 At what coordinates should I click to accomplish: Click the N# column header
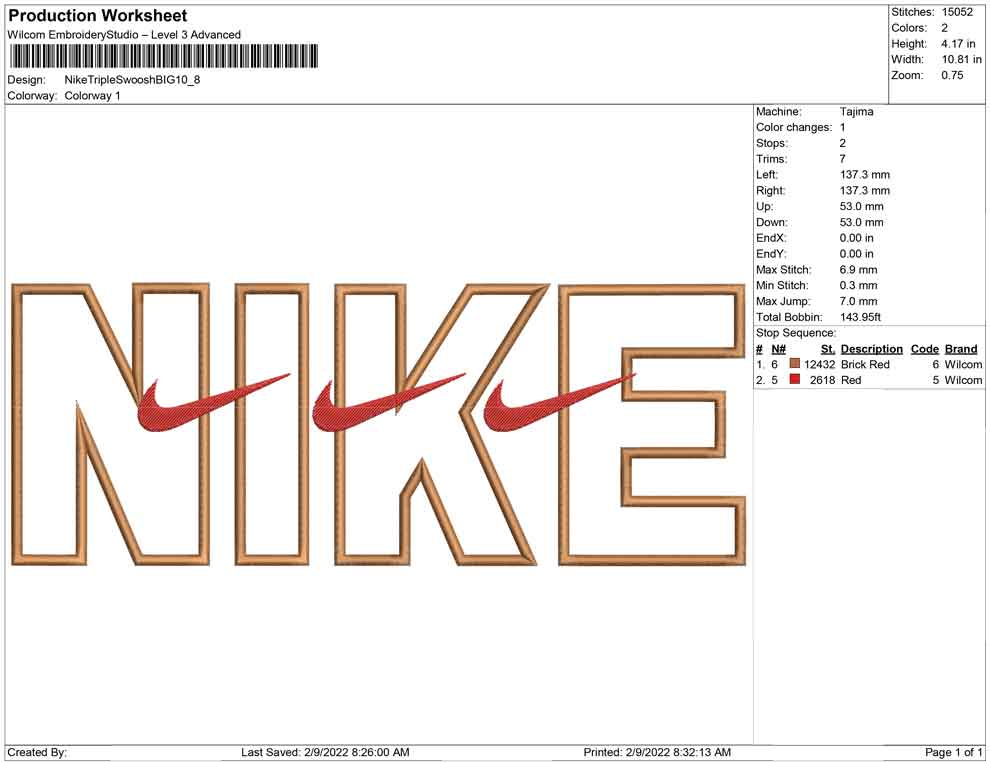[778, 349]
